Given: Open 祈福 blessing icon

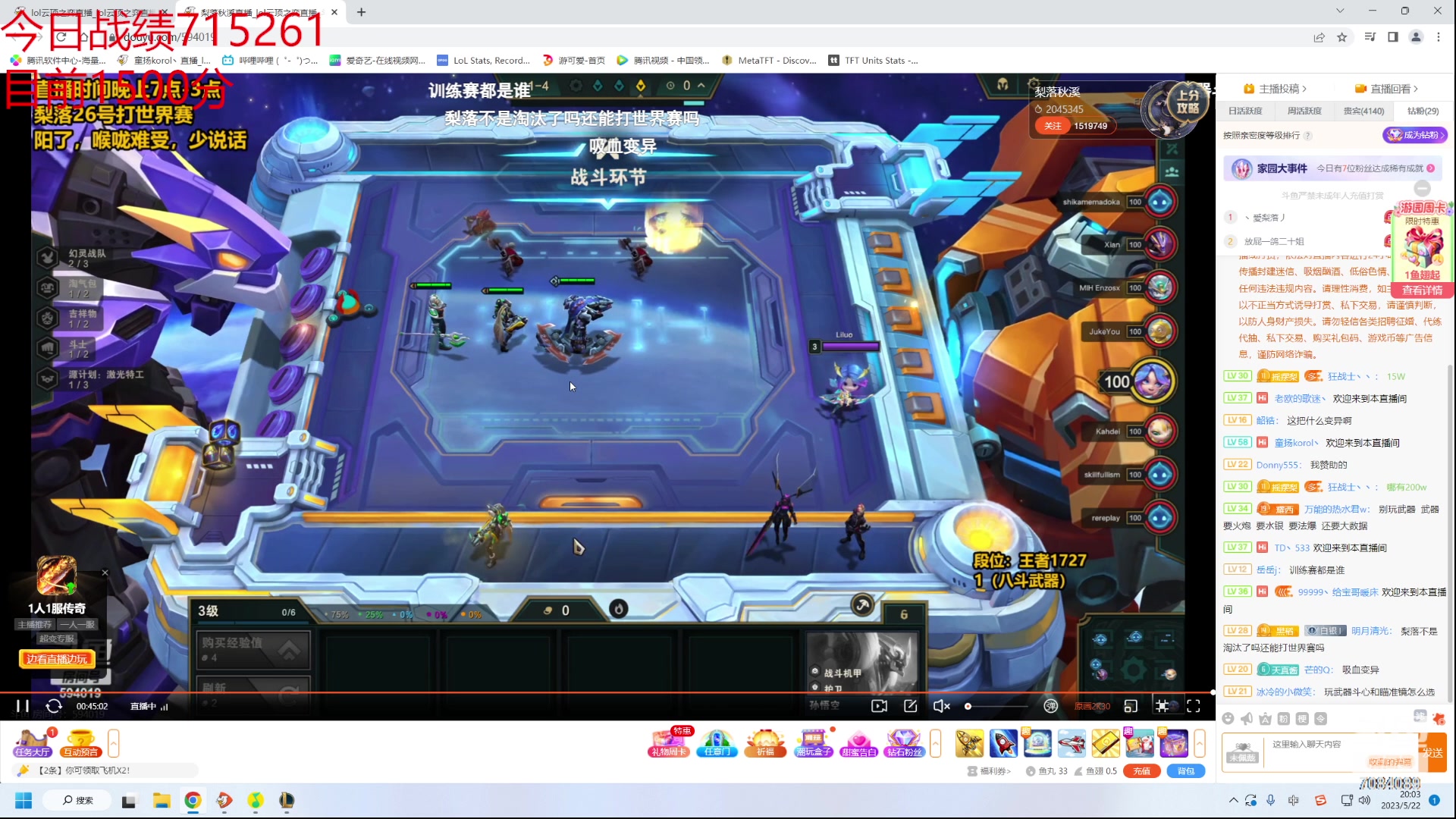Looking at the screenshot, I should tap(765, 743).
